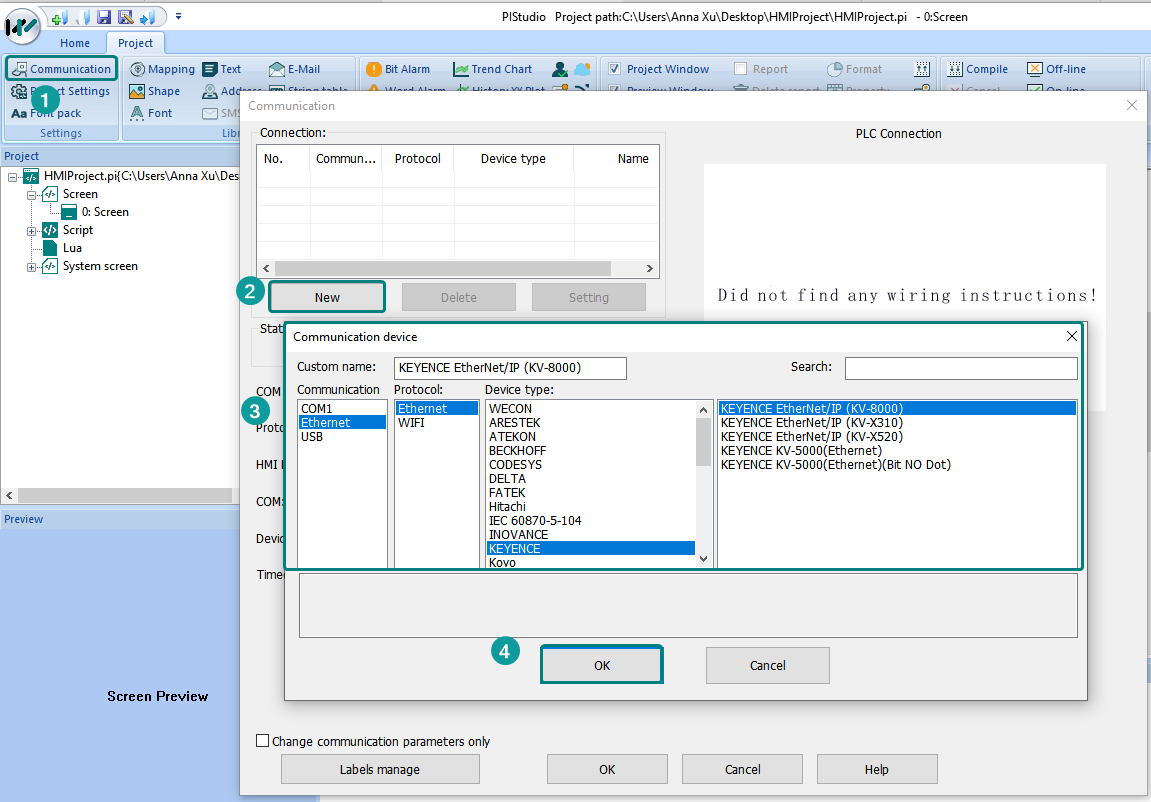
Task: Open the Communication tool in the ribbon
Action: [x=62, y=69]
